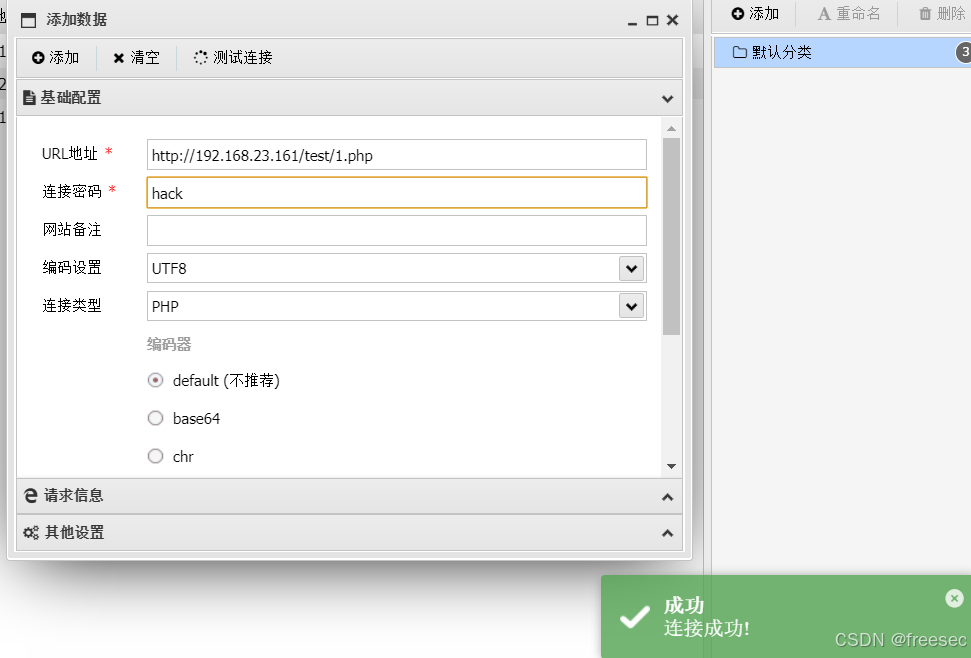Maximize the 添加数据 dialog
971x658 pixels.
click(652, 20)
